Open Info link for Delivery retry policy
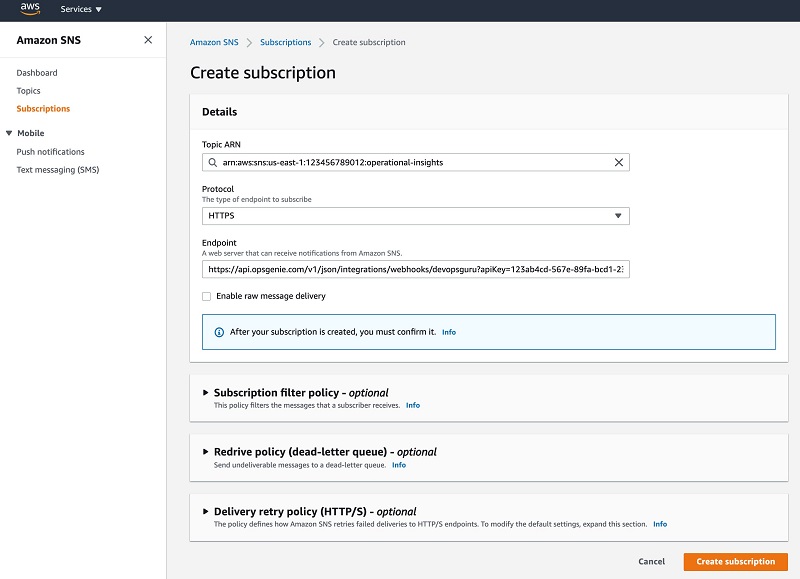The height and width of the screenshot is (579, 800). coord(660,524)
